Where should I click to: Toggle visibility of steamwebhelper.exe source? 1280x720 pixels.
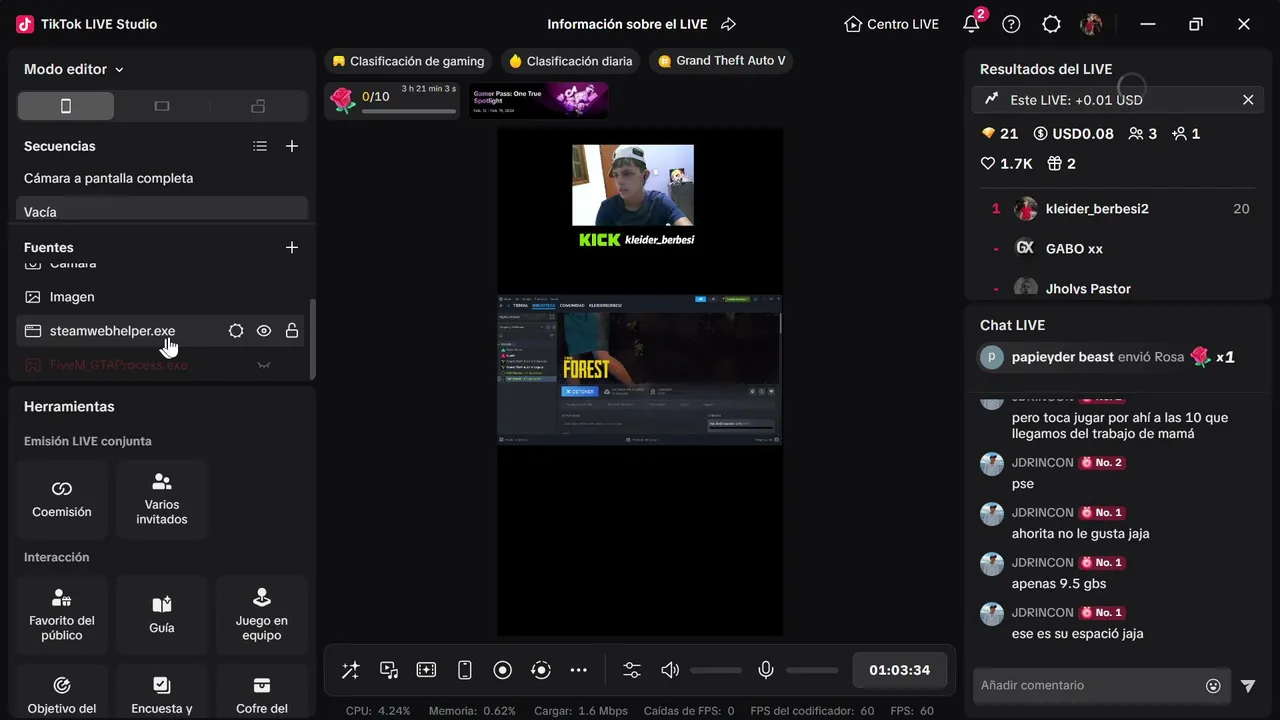[264, 331]
